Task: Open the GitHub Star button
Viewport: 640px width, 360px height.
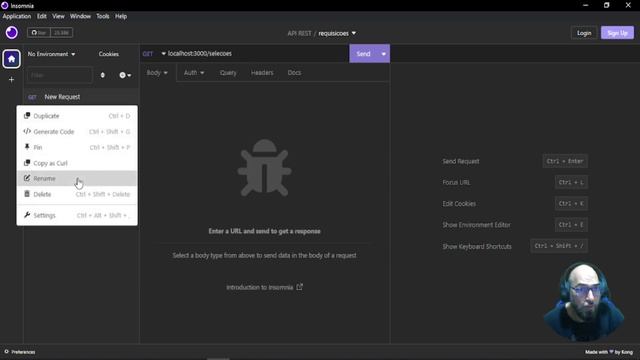Action: pos(39,33)
